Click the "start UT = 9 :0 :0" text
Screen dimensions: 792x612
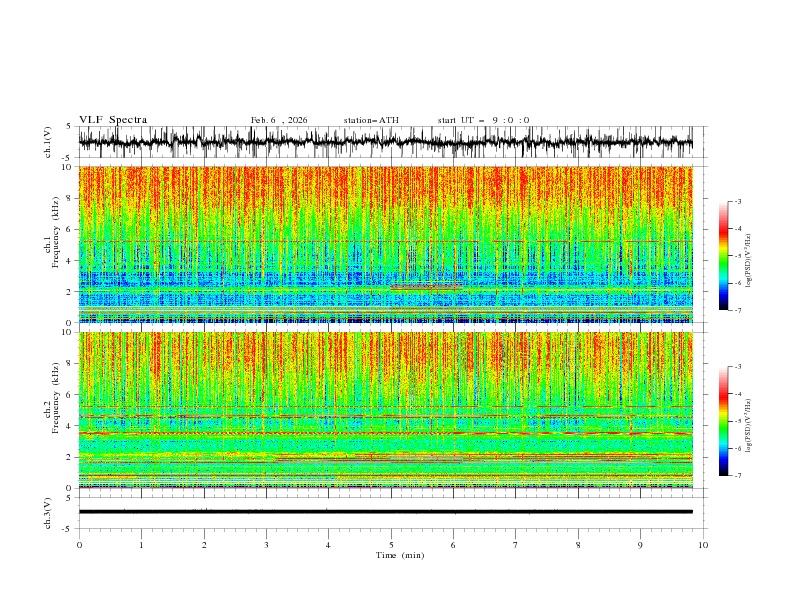(x=483, y=120)
